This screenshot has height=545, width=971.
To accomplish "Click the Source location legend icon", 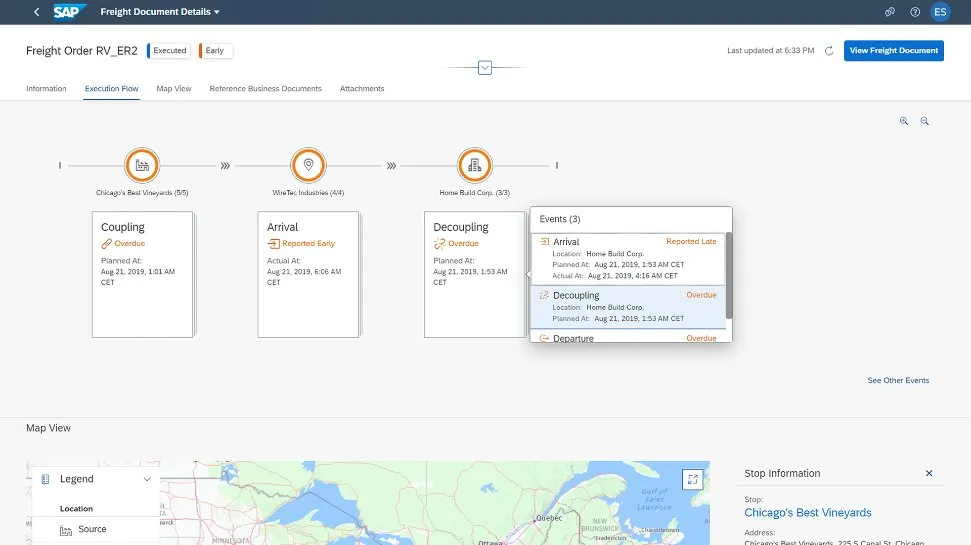I will (x=66, y=530).
